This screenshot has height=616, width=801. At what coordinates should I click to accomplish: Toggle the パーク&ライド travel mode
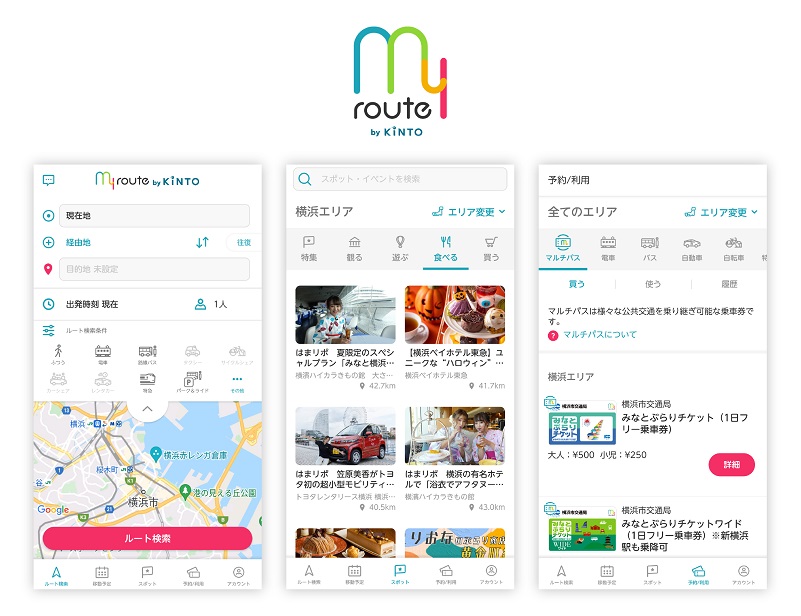pyautogui.click(x=193, y=382)
